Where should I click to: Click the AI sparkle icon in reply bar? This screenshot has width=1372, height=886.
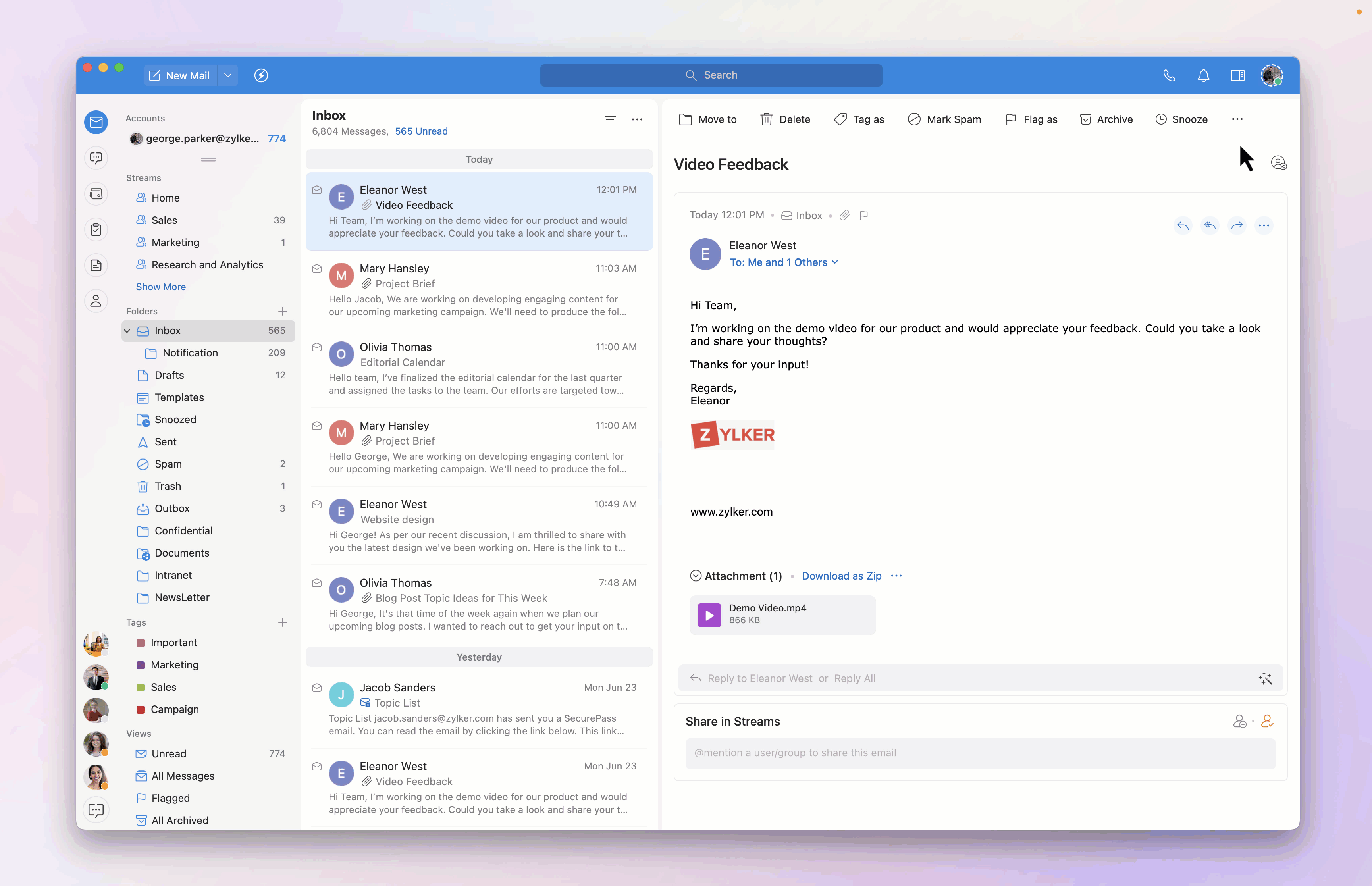pos(1265,678)
